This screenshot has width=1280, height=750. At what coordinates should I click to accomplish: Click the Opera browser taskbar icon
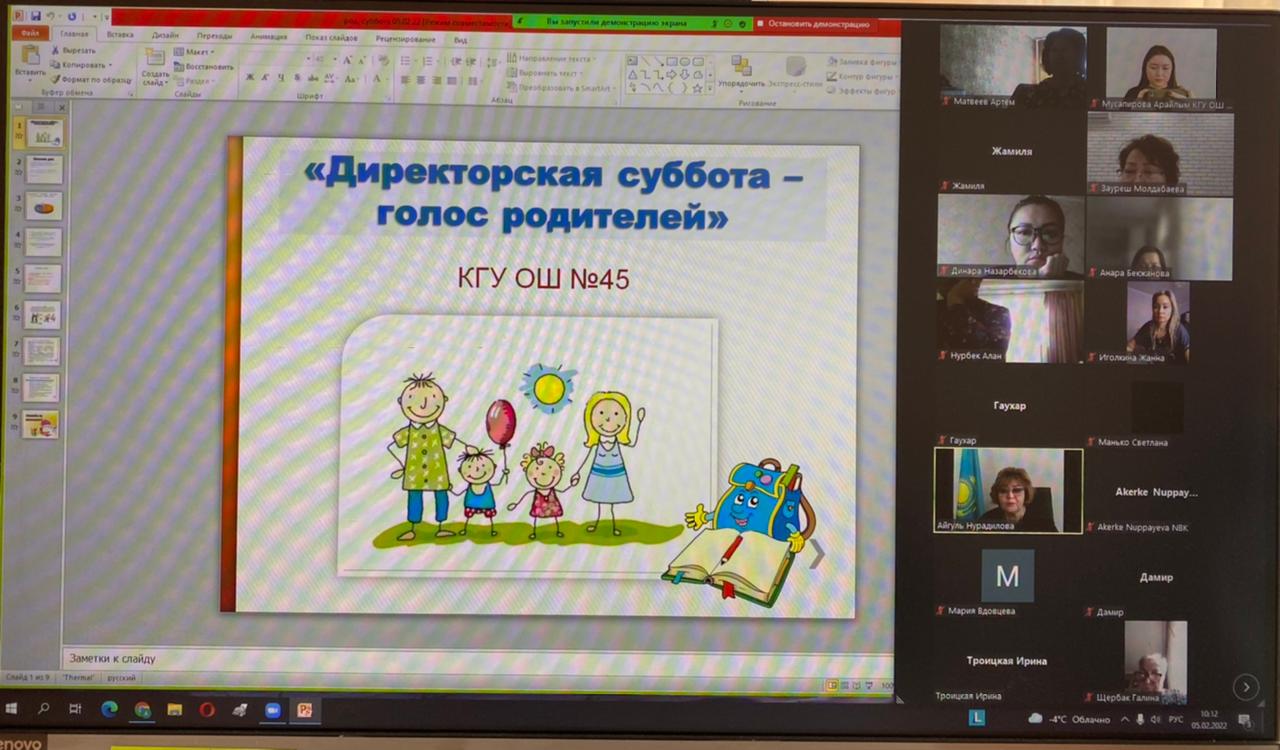point(207,710)
